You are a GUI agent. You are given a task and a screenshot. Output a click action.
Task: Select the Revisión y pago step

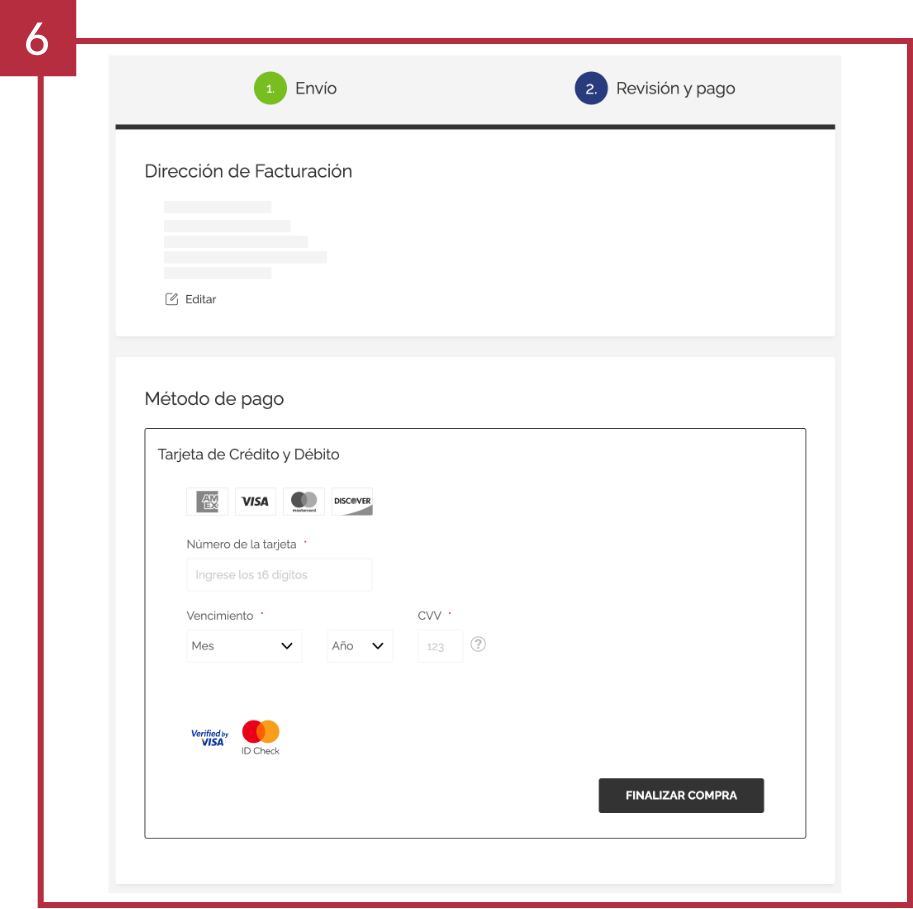pos(675,88)
